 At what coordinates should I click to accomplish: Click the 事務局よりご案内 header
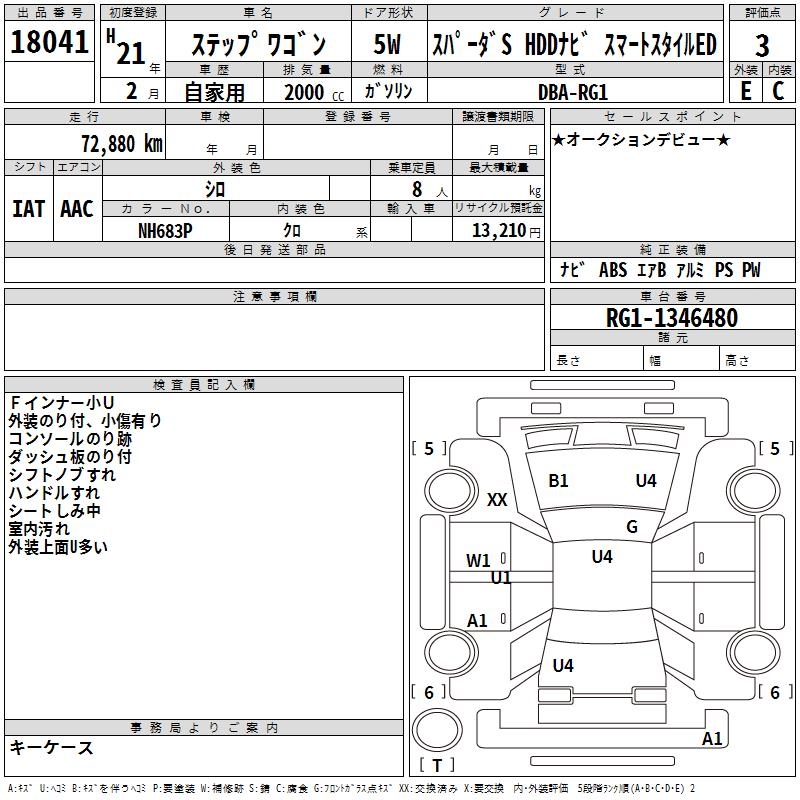tap(204, 728)
